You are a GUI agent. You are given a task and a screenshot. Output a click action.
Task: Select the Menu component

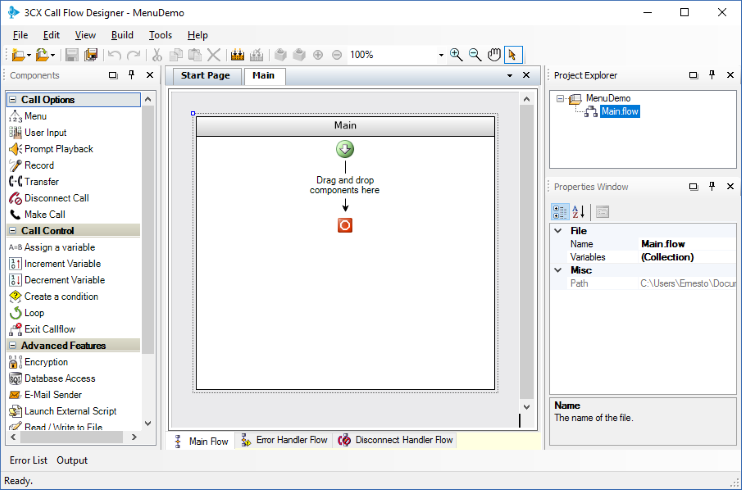(x=28, y=116)
